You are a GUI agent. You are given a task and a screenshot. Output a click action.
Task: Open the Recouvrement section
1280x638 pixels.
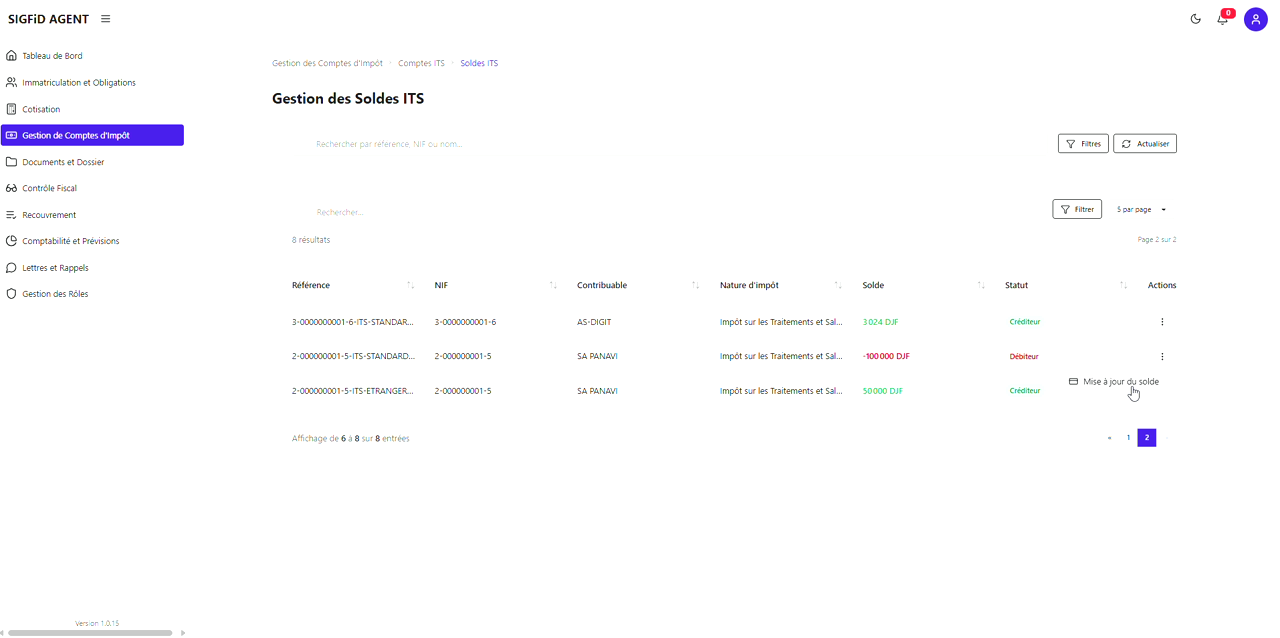pyautogui.click(x=47, y=214)
